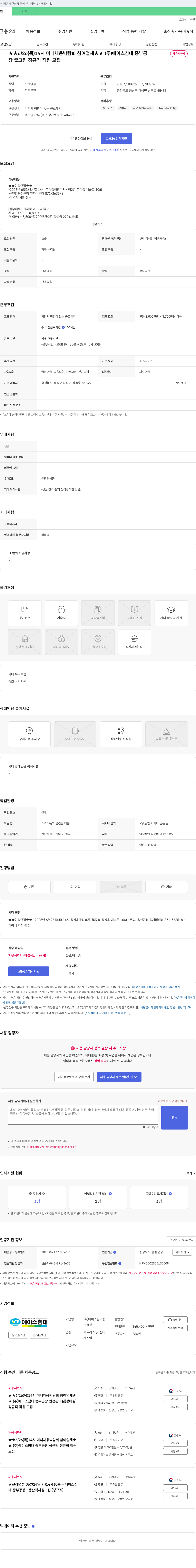Image resolution: width=196 pixels, height=1568 pixels.
Task: Open the 생산팀 정규직 직원 모집 posting
Action: (x=43, y=1446)
